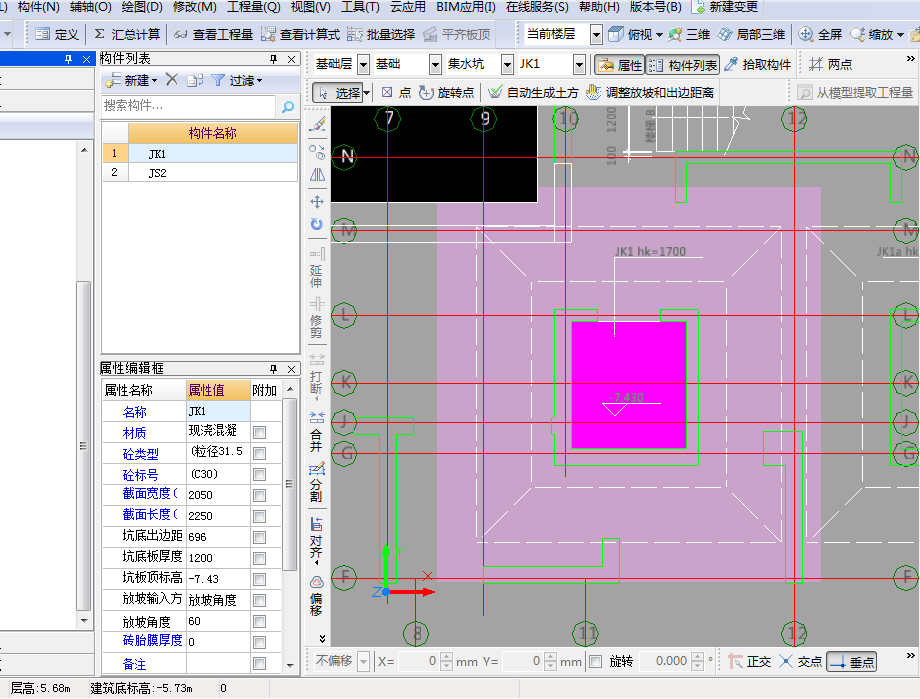Viewport: 920px width, 699px height.
Task: Delete component with the X icon
Action: (x=171, y=80)
